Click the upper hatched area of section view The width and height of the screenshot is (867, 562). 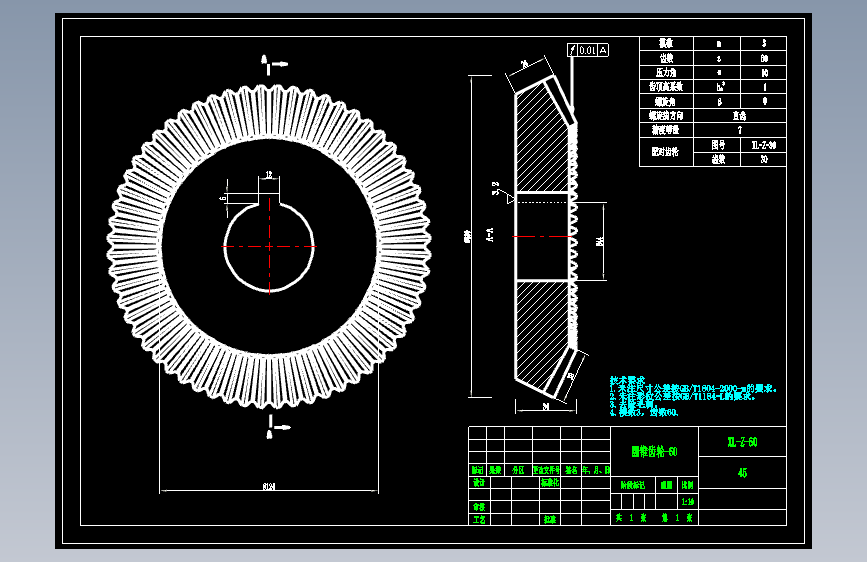pyautogui.click(x=541, y=143)
